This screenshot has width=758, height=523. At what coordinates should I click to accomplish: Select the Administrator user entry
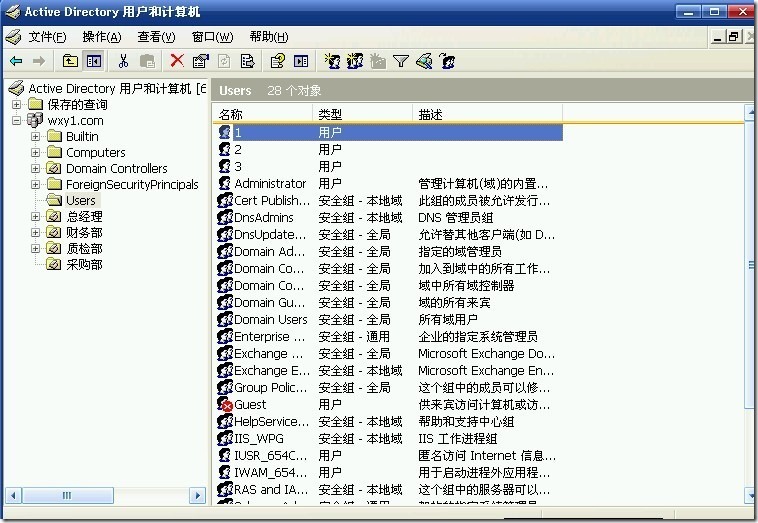270,184
